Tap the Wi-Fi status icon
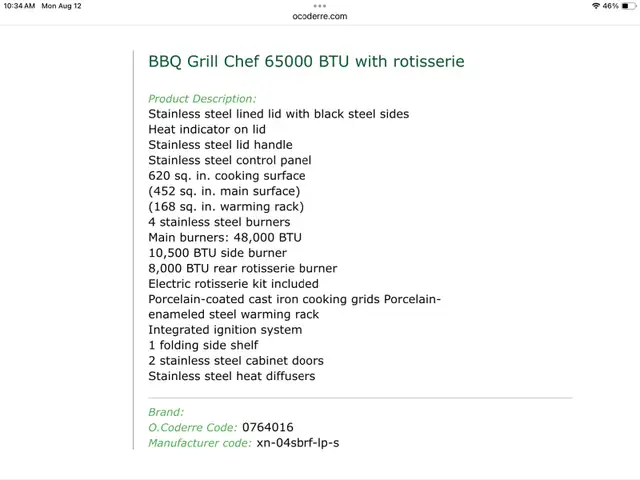 596,6
